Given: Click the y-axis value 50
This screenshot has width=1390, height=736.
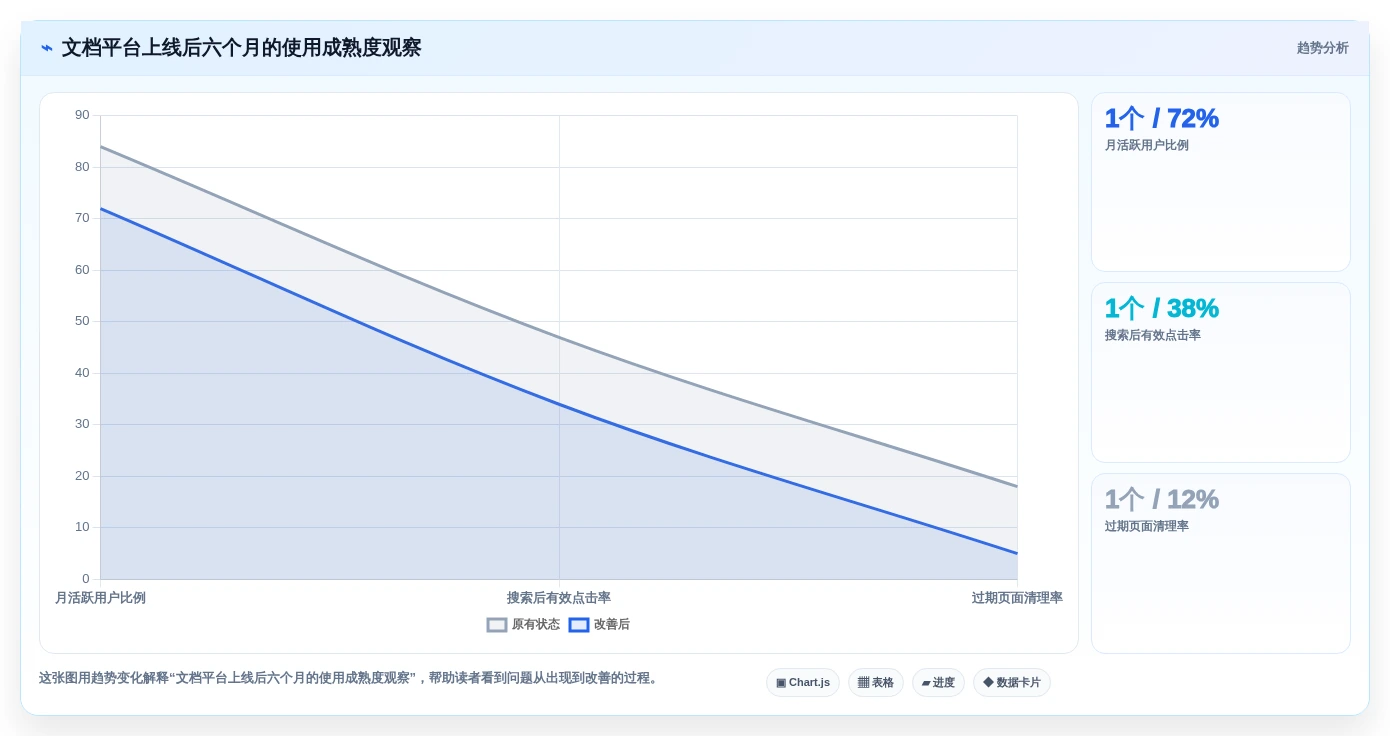Looking at the screenshot, I should pyautogui.click(x=82, y=321).
